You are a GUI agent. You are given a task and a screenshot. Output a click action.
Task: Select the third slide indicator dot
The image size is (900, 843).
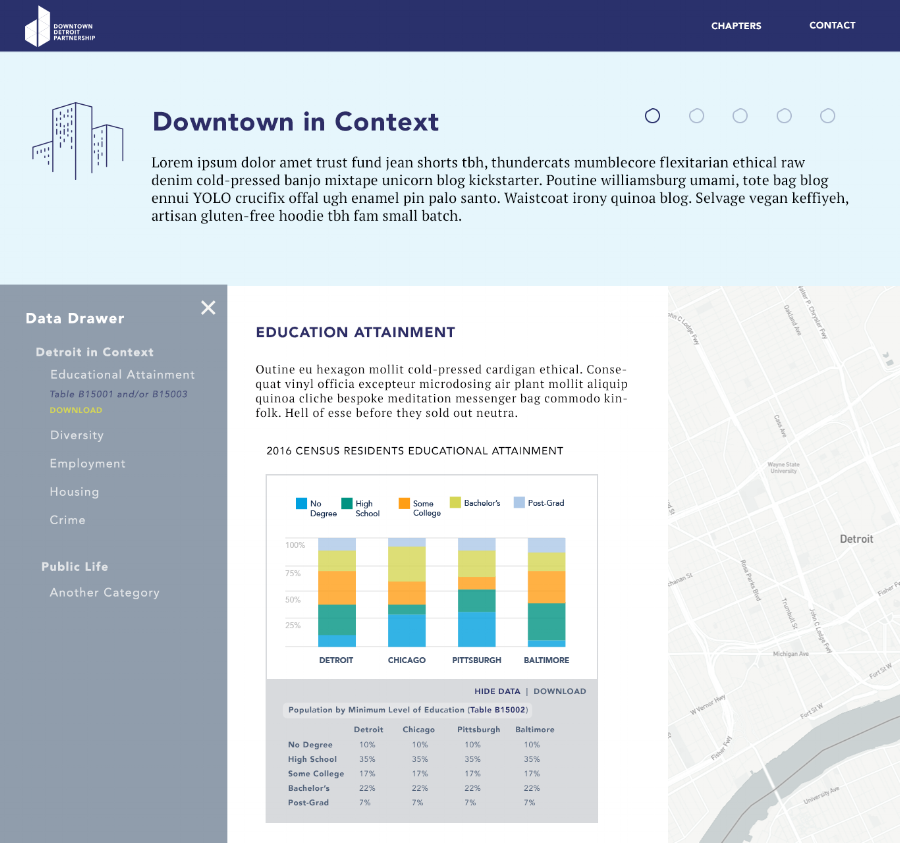click(x=740, y=116)
